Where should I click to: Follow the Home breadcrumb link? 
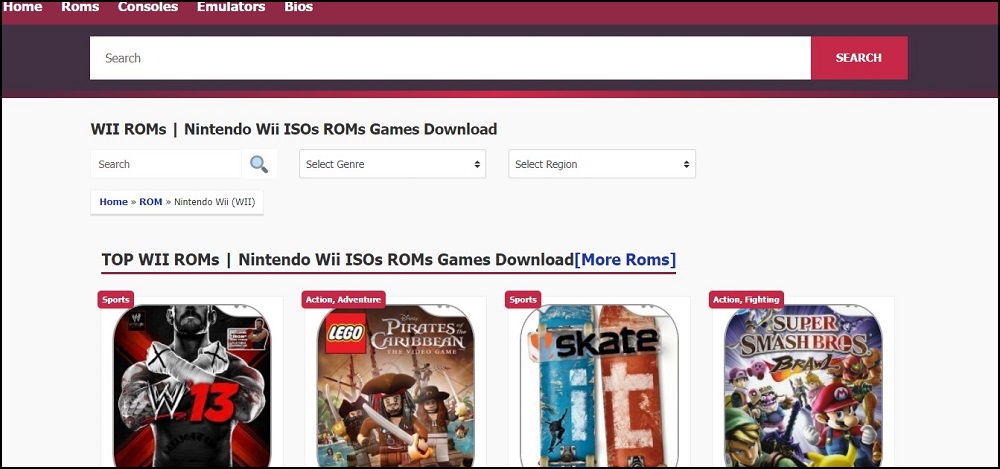[114, 202]
